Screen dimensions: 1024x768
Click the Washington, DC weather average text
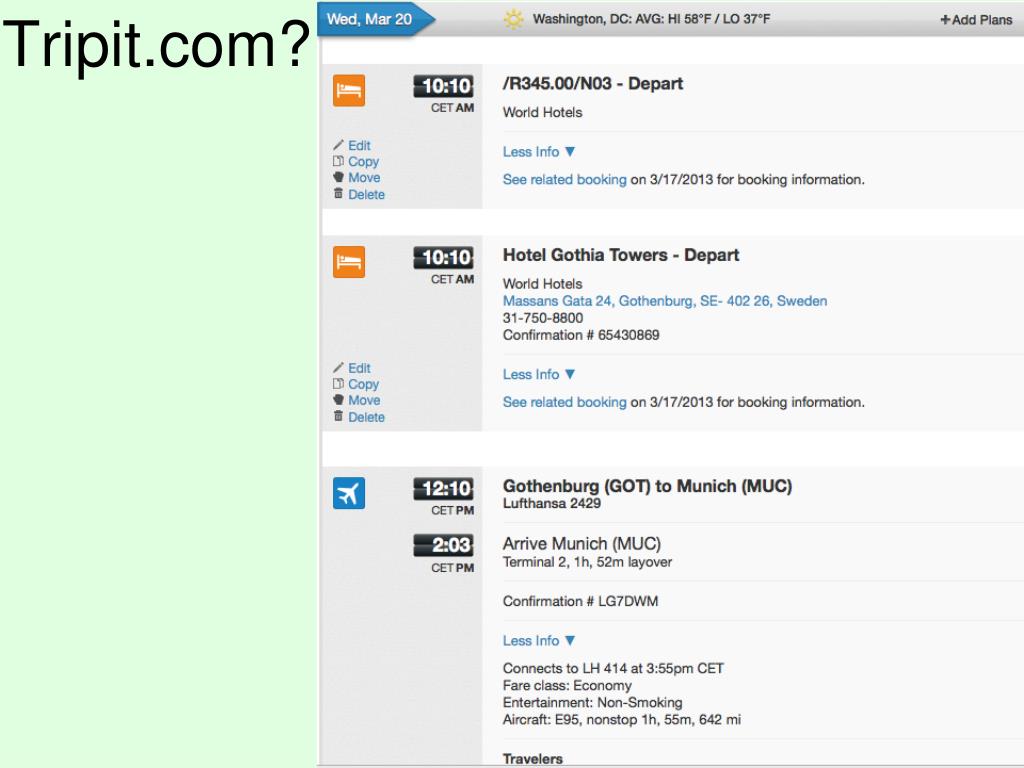coord(651,19)
